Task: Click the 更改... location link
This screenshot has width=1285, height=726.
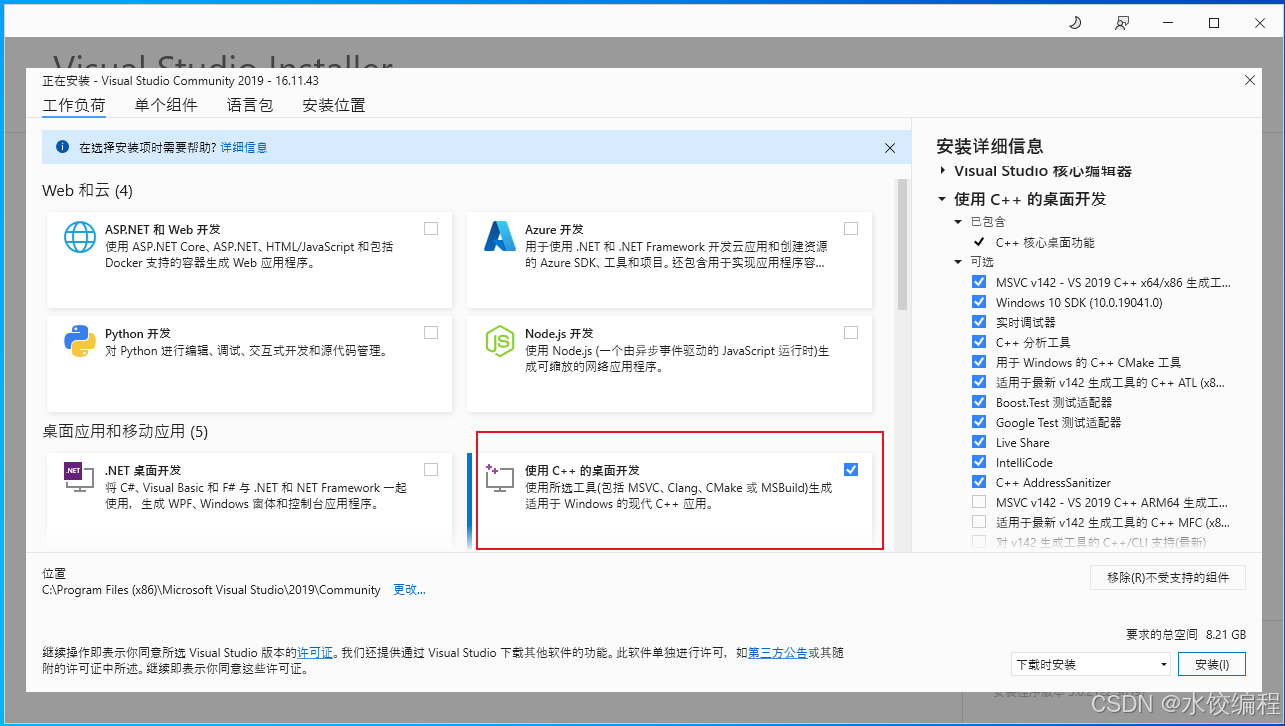Action: (409, 590)
